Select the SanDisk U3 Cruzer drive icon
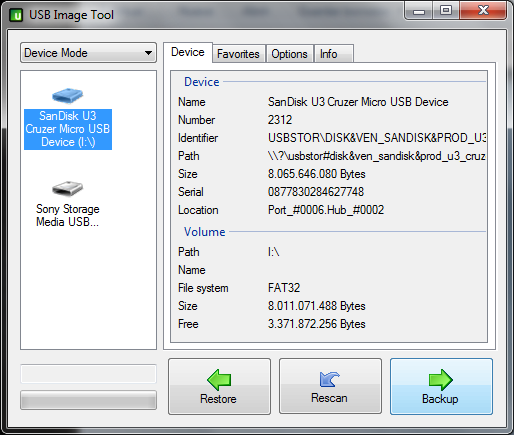The height and width of the screenshot is (435, 514). coord(68,96)
